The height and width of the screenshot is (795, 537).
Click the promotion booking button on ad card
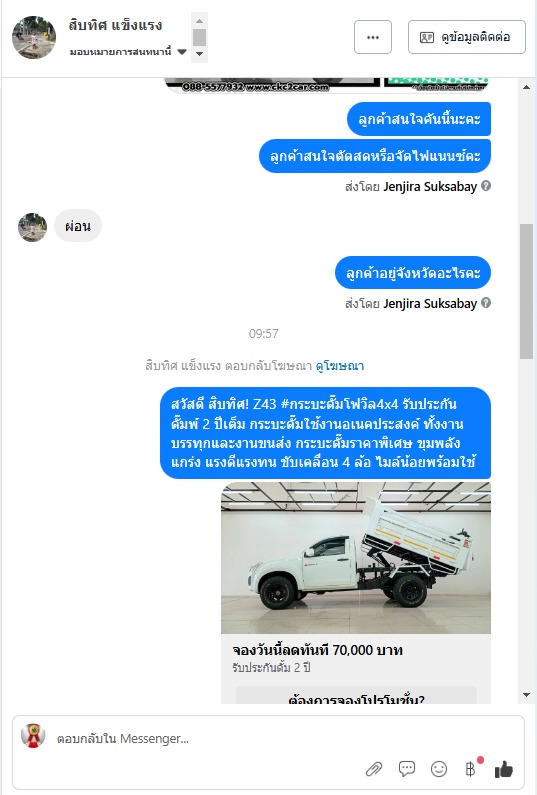[356, 696]
